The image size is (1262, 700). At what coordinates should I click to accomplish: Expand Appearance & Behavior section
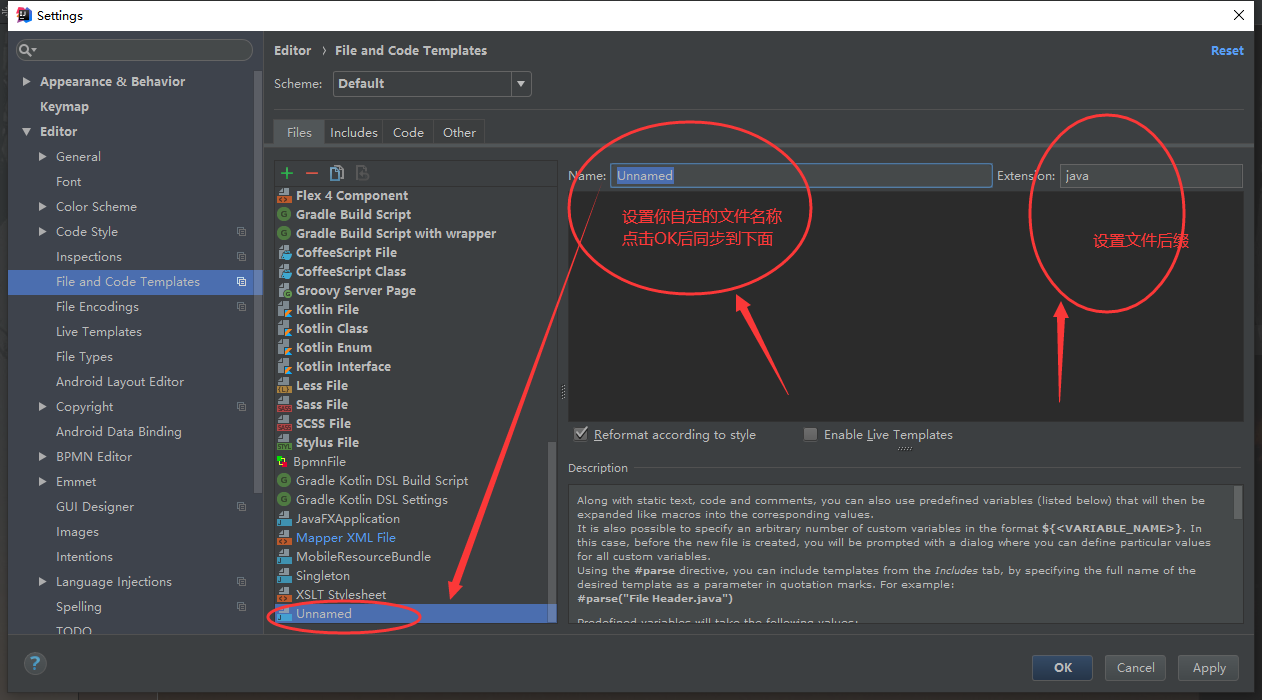click(27, 82)
